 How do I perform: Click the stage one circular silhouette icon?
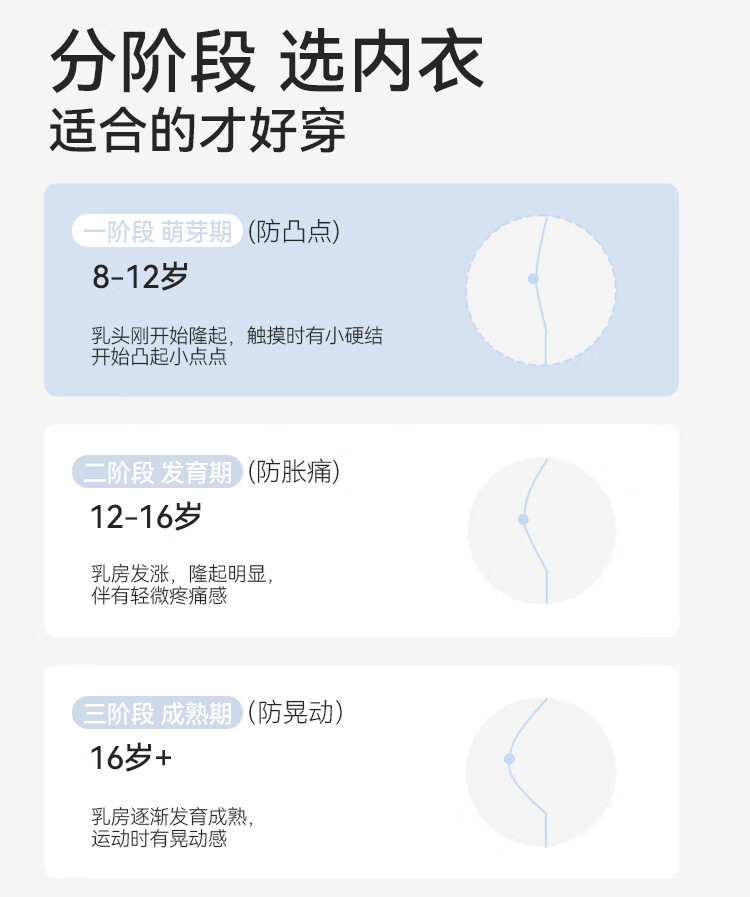tap(541, 290)
